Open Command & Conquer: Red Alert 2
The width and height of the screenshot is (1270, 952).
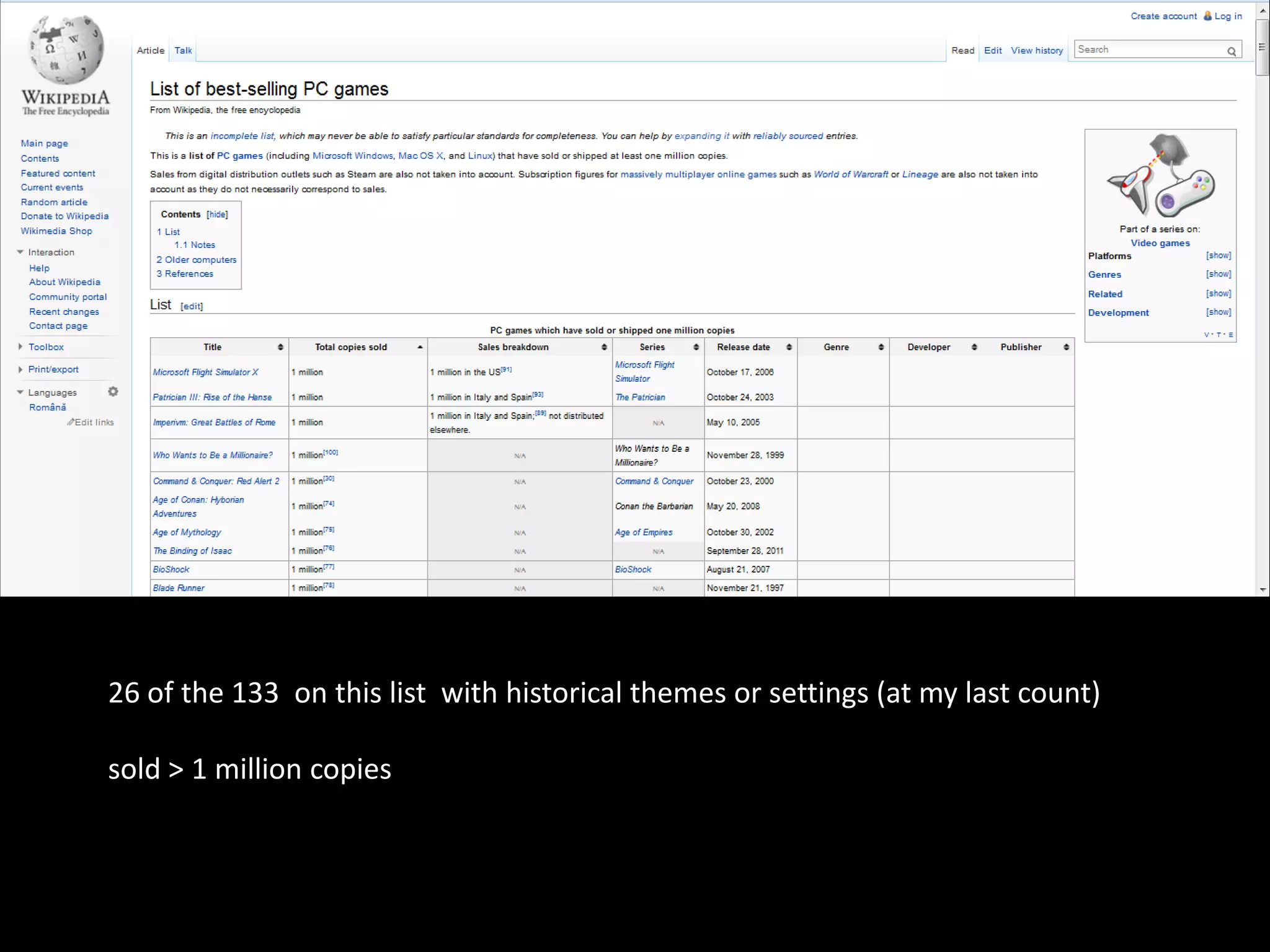tap(216, 481)
